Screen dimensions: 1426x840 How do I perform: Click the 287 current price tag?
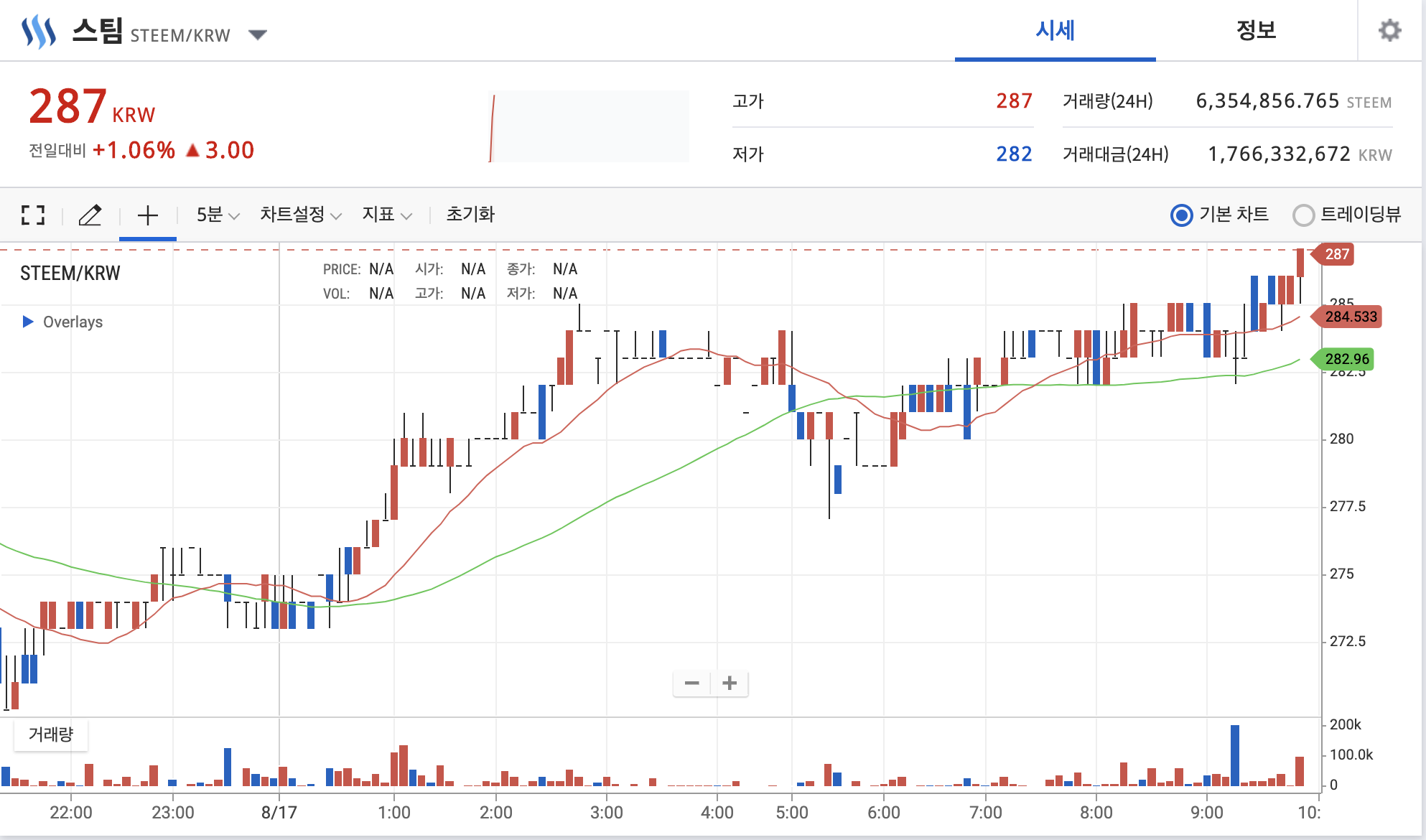[1336, 254]
